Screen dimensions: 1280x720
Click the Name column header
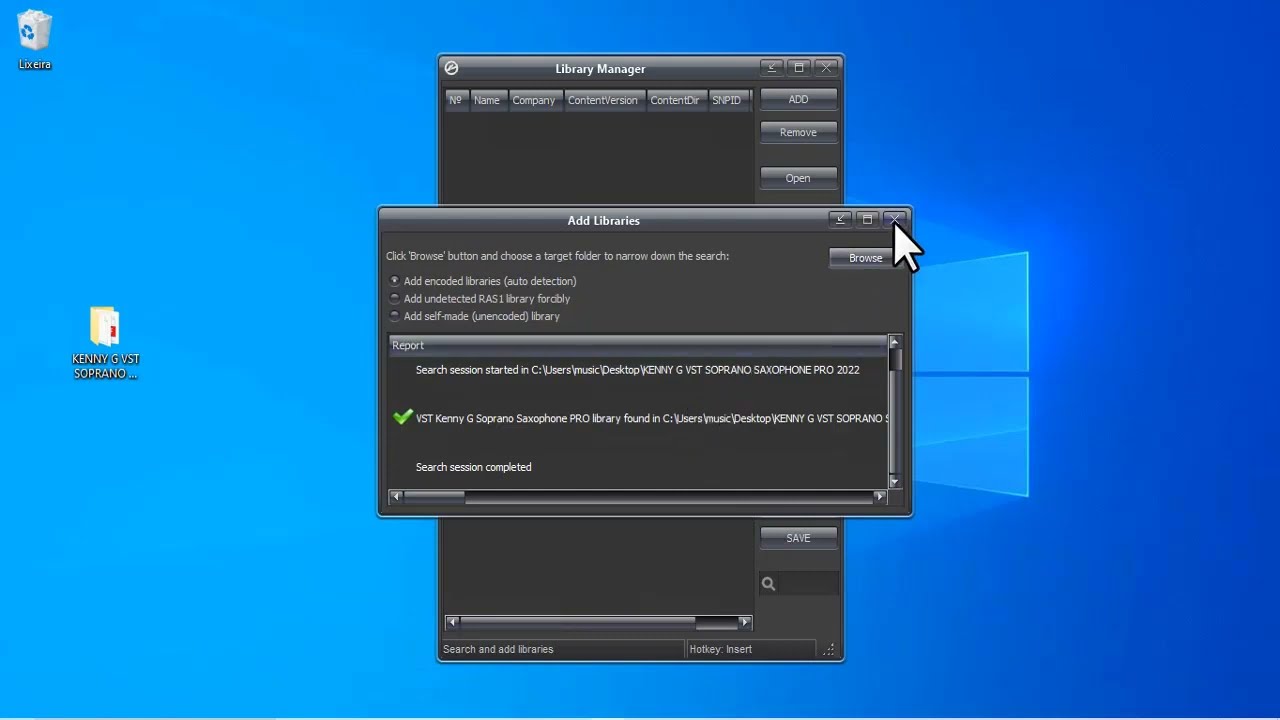point(487,100)
